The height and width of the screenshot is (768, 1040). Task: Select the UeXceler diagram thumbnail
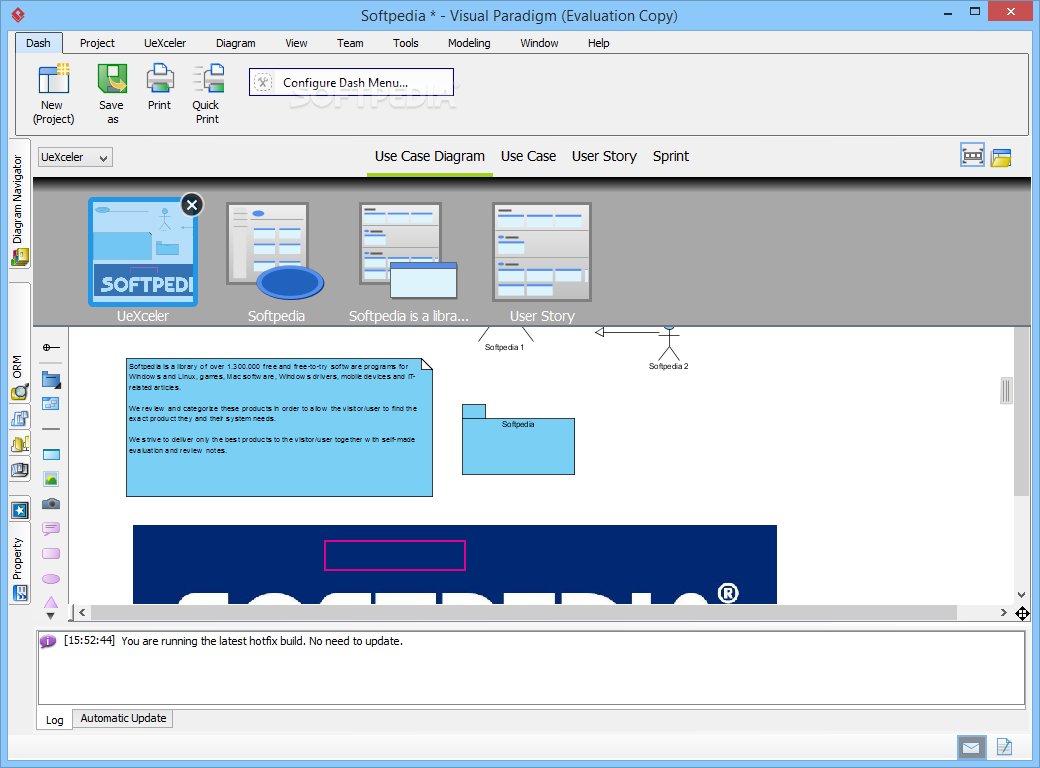click(x=143, y=253)
